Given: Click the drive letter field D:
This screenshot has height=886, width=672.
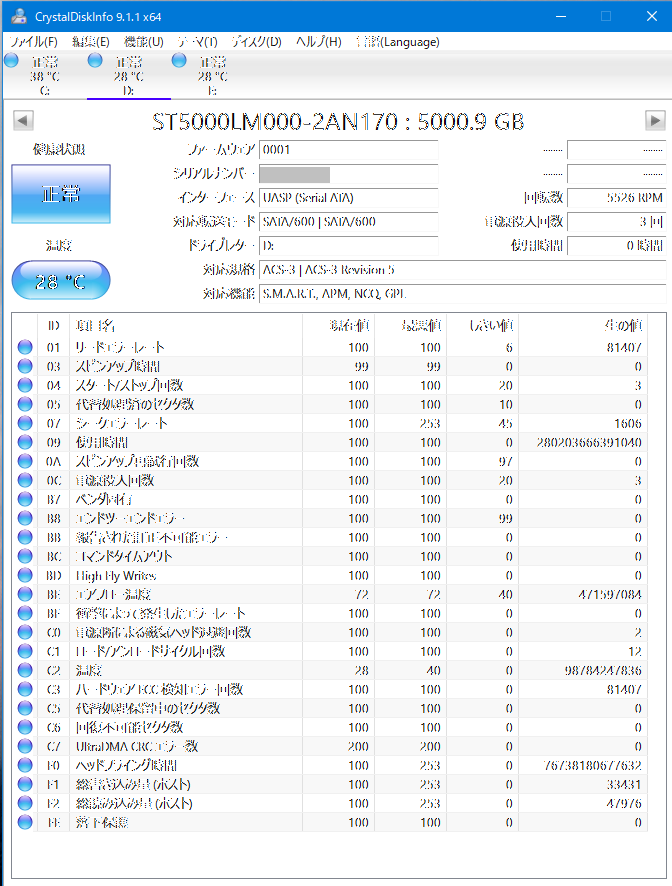Looking at the screenshot, I should pos(348,246).
